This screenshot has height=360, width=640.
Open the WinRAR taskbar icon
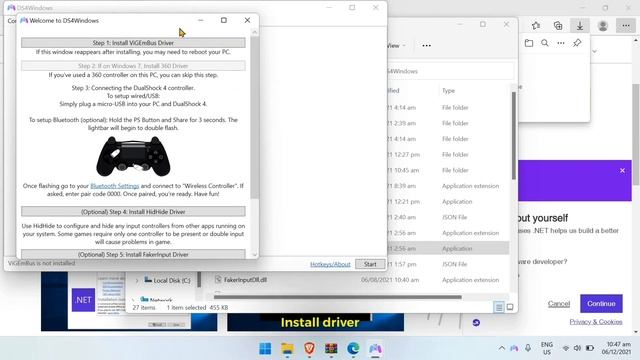point(331,349)
